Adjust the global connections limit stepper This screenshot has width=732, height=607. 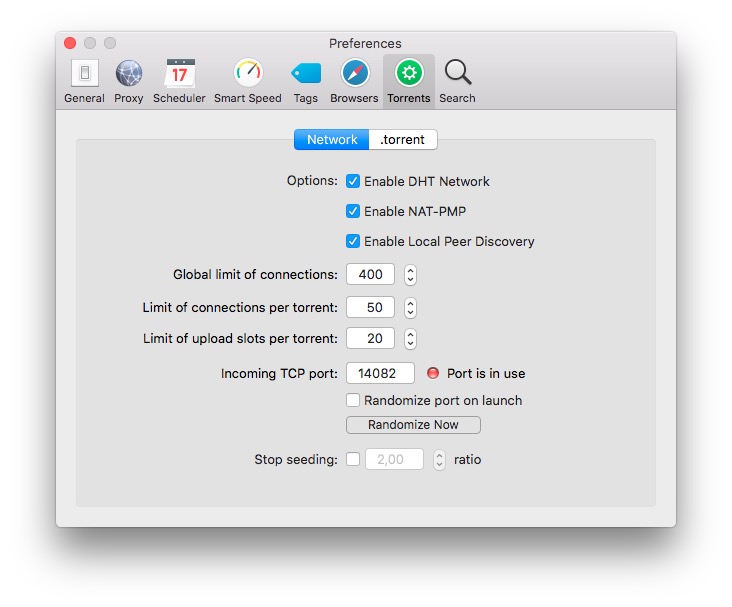click(410, 274)
